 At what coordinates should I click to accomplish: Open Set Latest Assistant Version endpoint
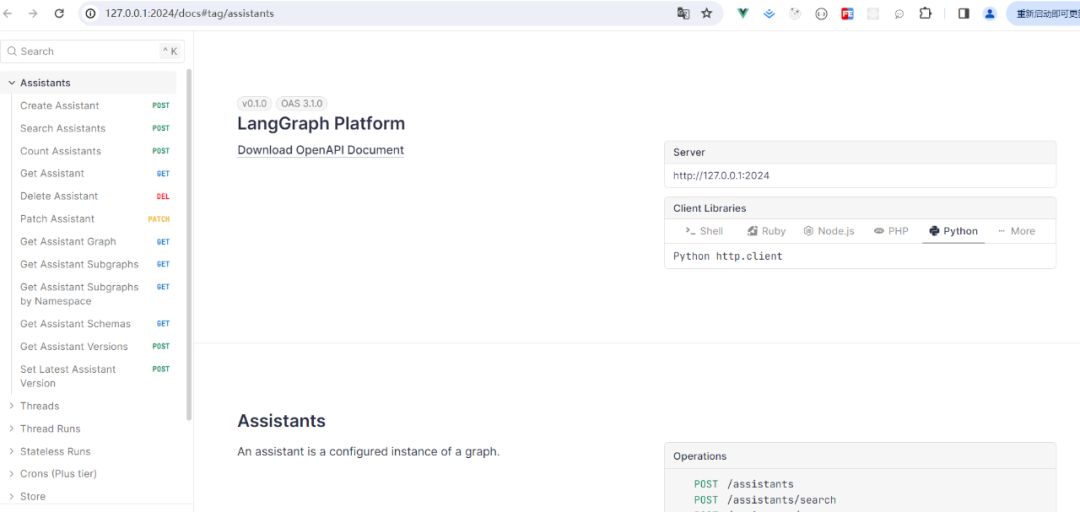coord(94,376)
